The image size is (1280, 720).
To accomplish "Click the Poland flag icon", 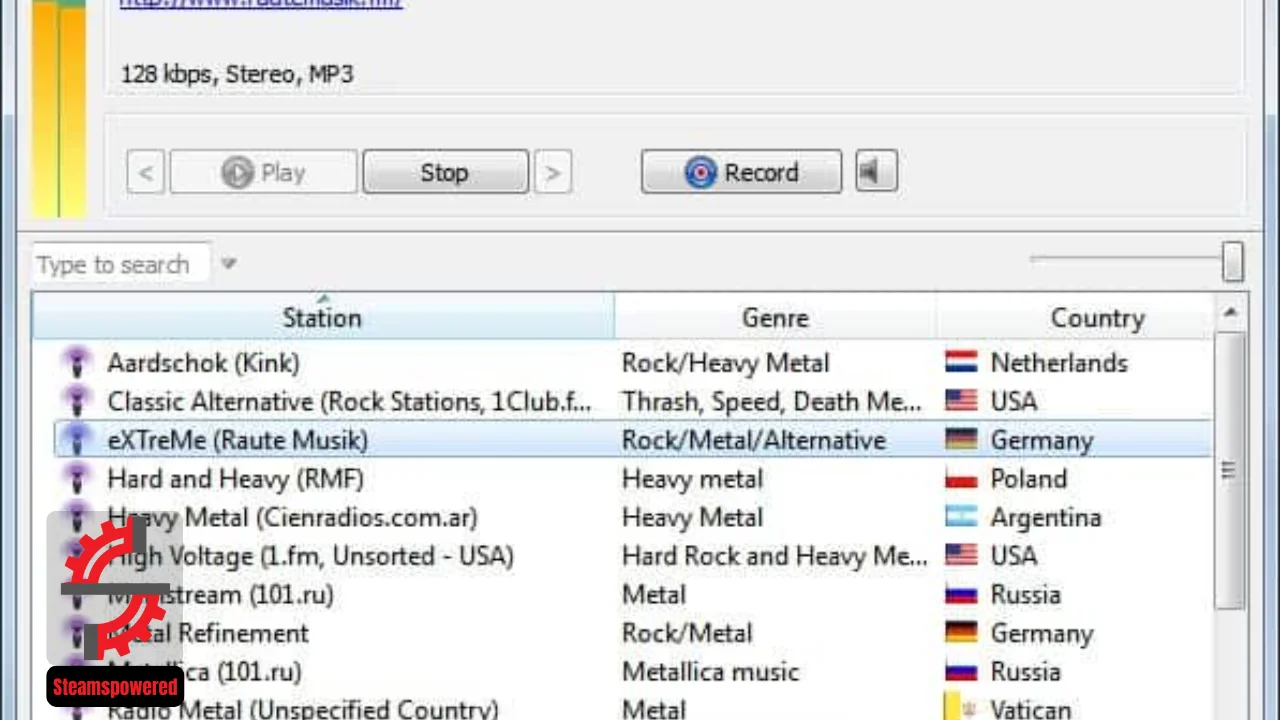I will coord(961,478).
